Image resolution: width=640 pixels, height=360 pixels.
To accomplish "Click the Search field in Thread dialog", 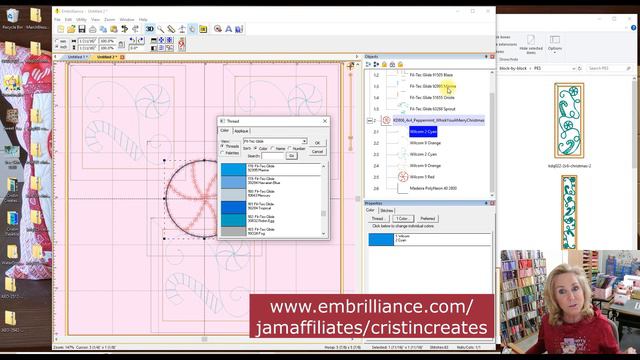I will [x=273, y=156].
